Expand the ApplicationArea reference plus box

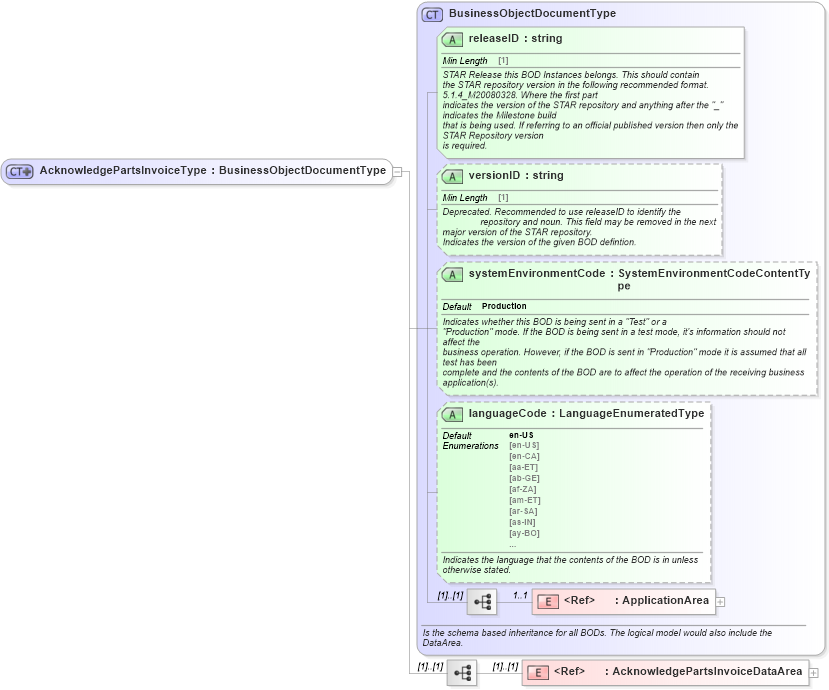[x=721, y=602]
